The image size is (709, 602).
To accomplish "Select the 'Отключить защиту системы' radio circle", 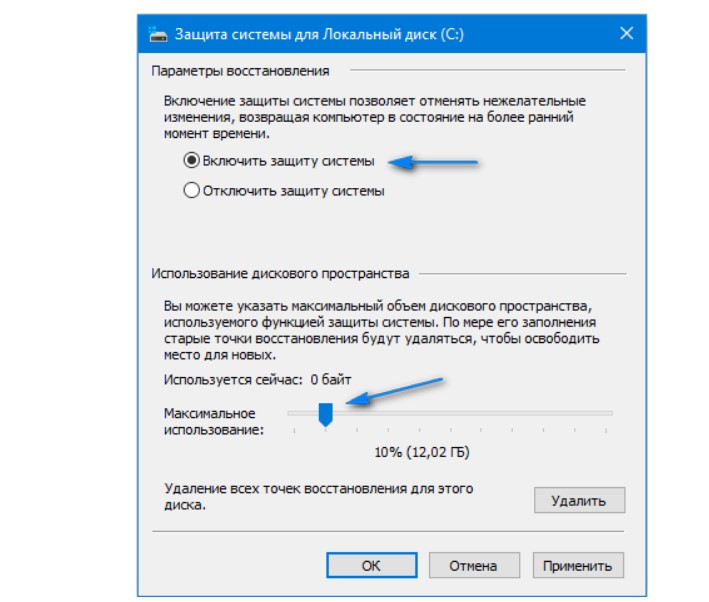I will point(191,190).
